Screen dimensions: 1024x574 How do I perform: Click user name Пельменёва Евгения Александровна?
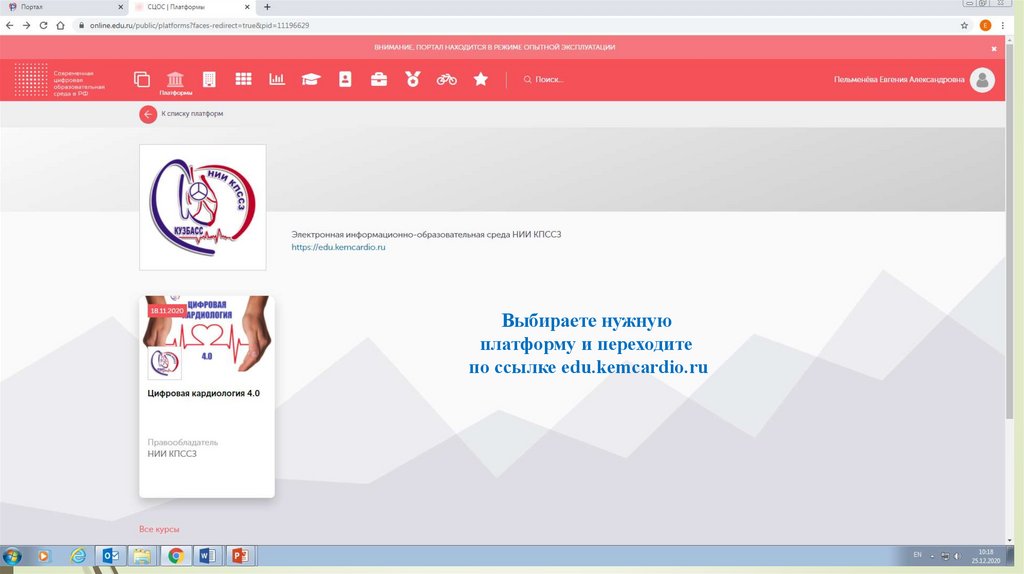899,80
